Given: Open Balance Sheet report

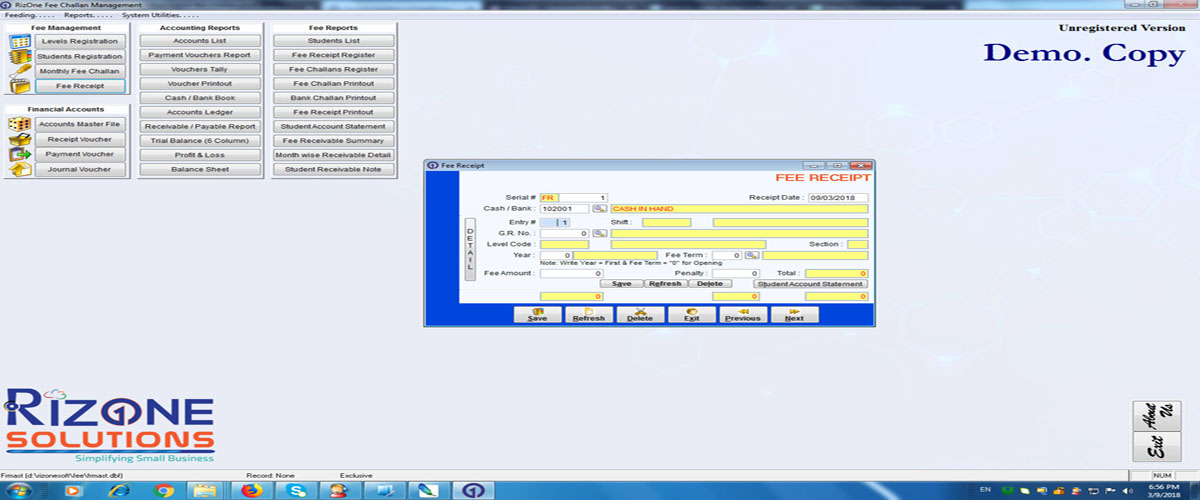Looking at the screenshot, I should [199, 170].
